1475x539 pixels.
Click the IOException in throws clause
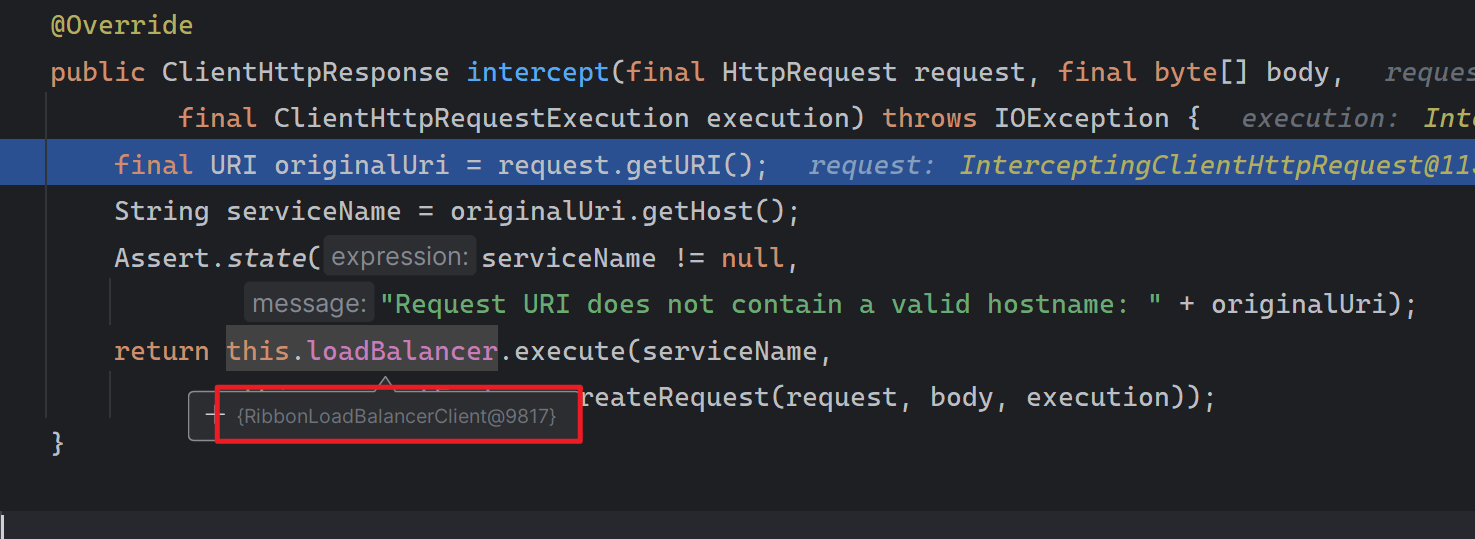click(1081, 118)
